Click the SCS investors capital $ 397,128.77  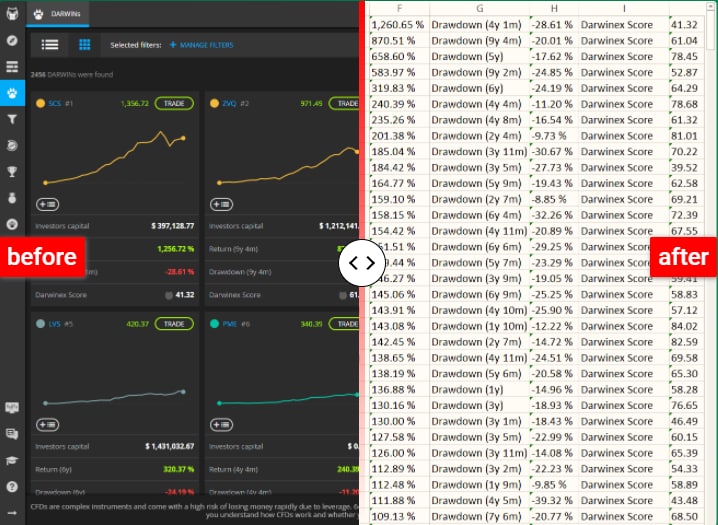[x=173, y=226]
